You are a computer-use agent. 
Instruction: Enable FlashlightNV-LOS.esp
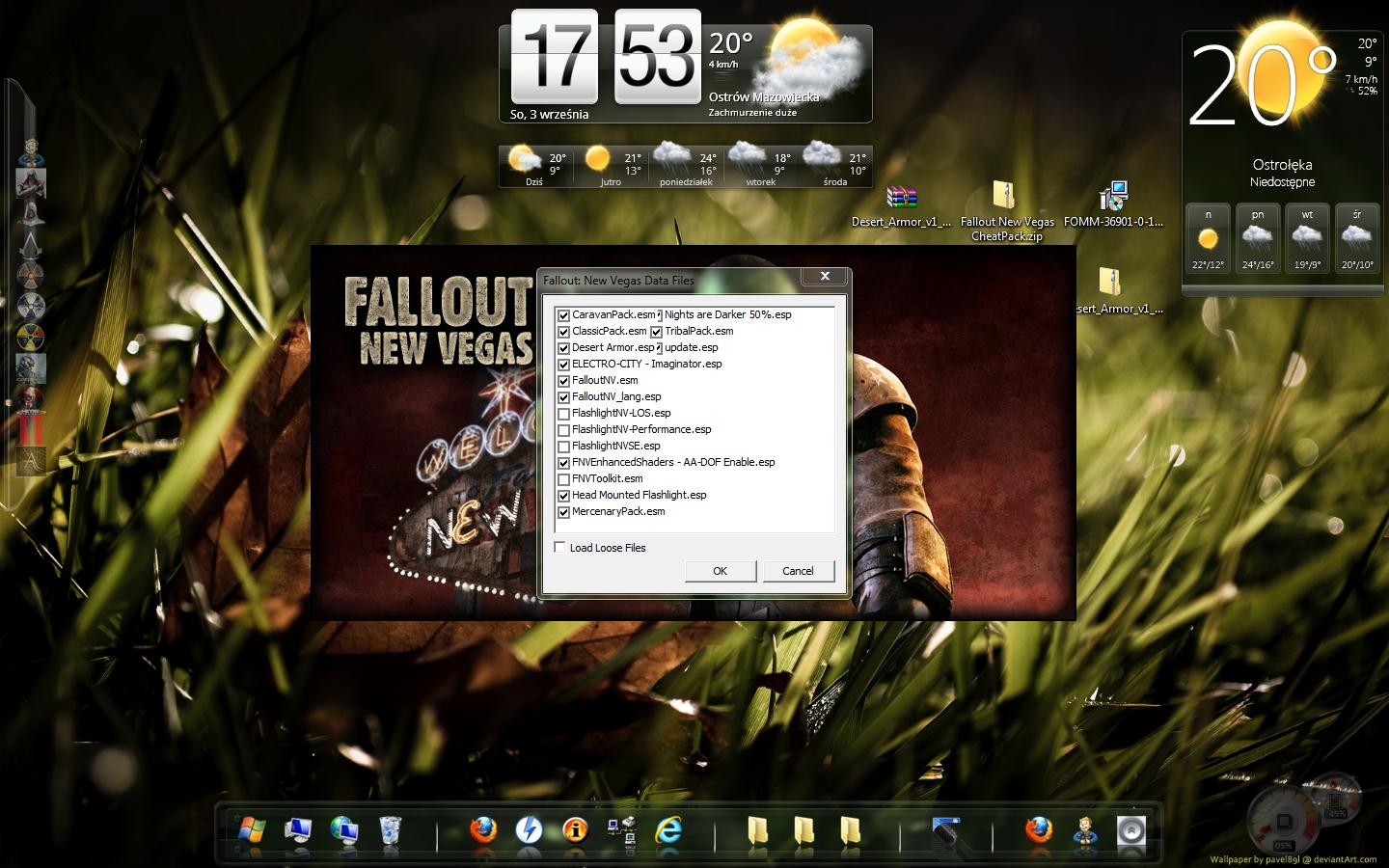(x=564, y=414)
